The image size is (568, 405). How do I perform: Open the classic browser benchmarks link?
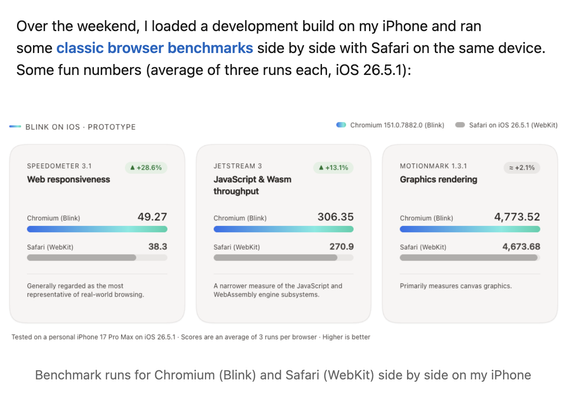pyautogui.click(x=155, y=48)
